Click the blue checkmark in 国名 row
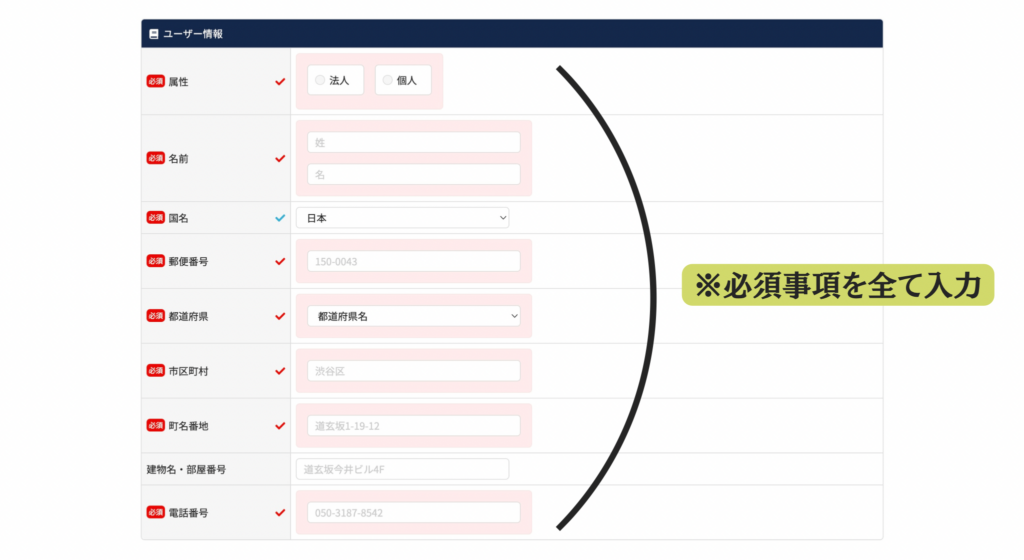Screen dimensions: 1024x560 click(x=280, y=218)
